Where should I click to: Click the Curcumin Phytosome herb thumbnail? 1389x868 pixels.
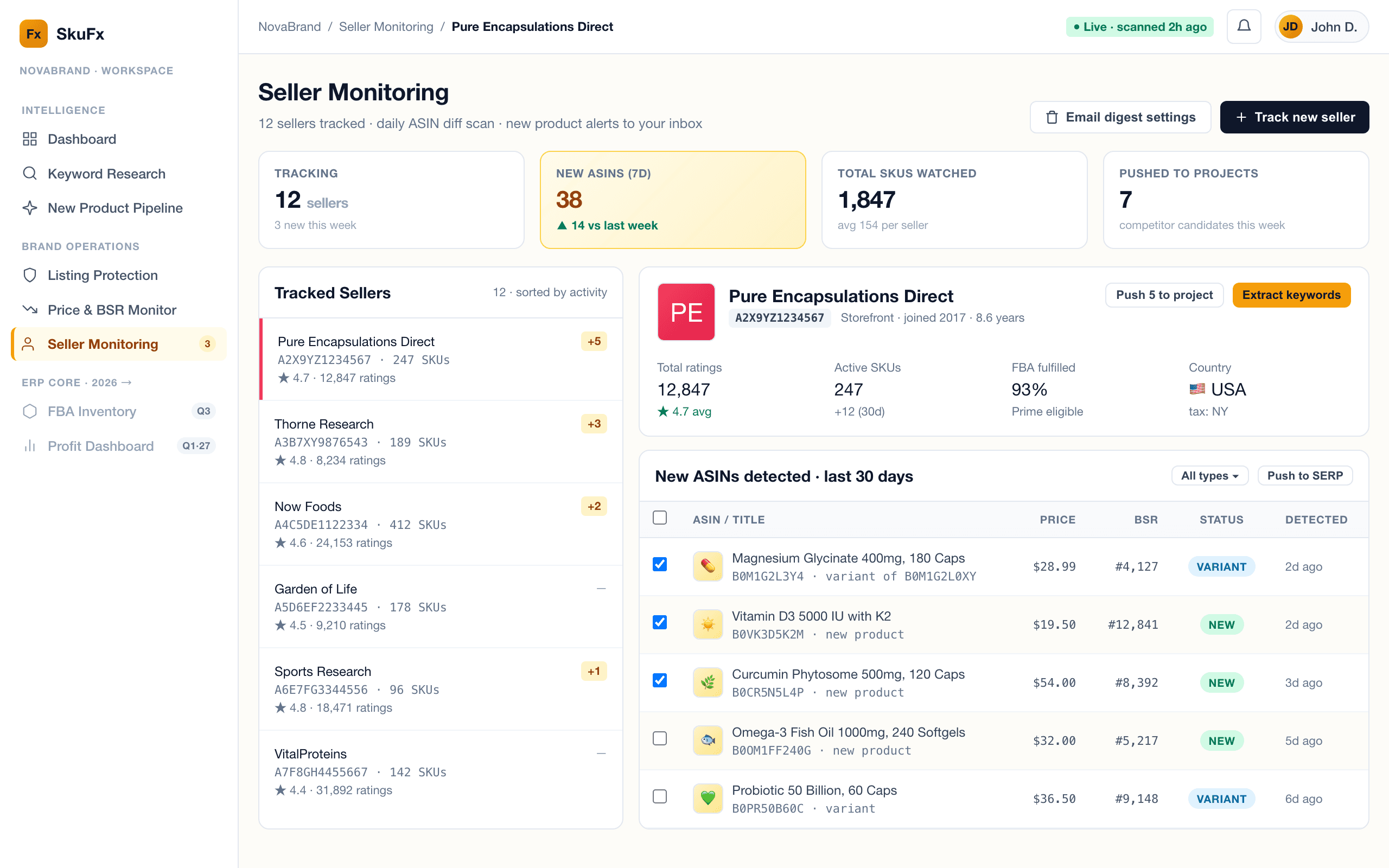click(708, 682)
